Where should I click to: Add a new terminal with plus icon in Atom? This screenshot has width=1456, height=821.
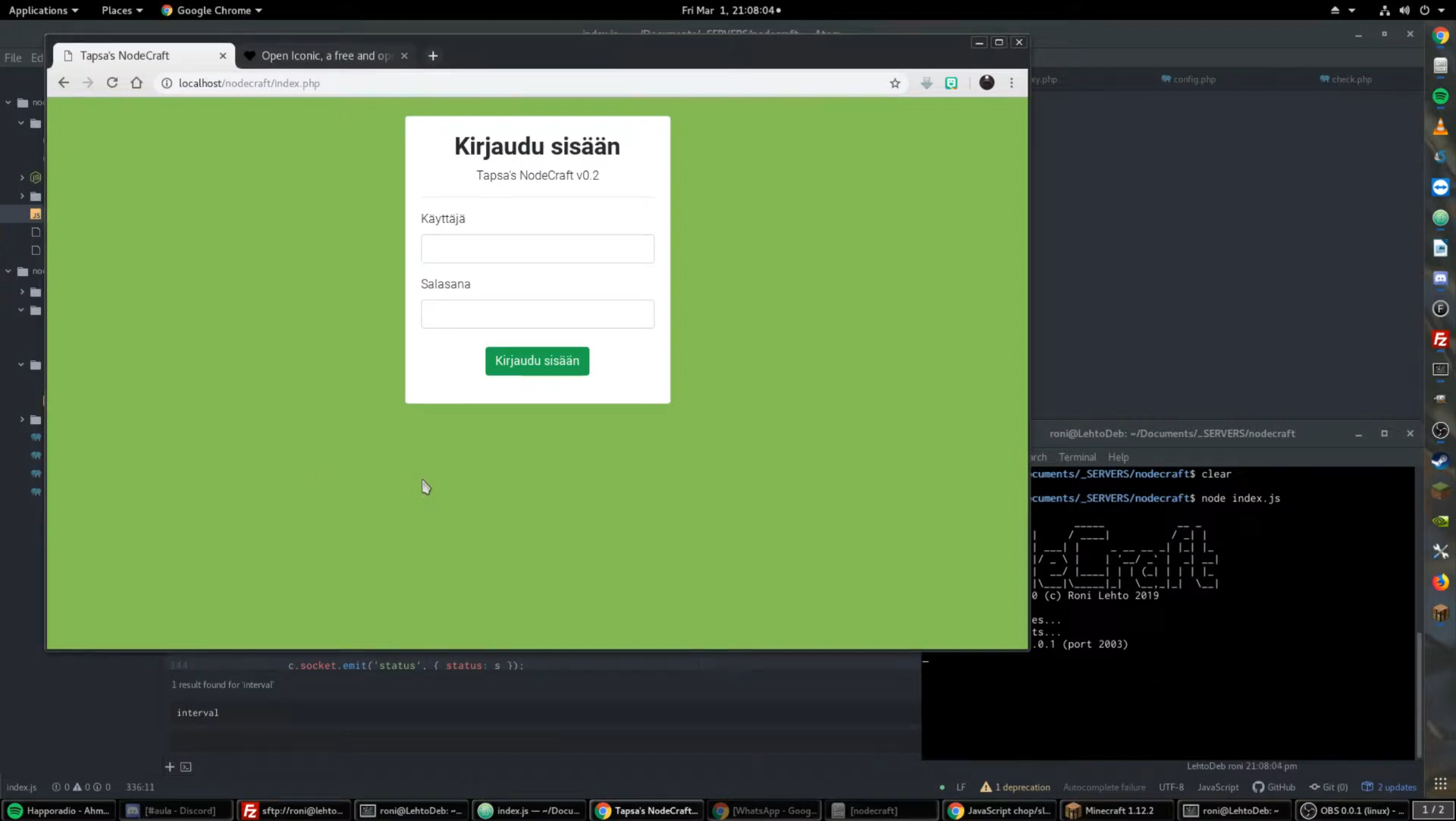170,767
